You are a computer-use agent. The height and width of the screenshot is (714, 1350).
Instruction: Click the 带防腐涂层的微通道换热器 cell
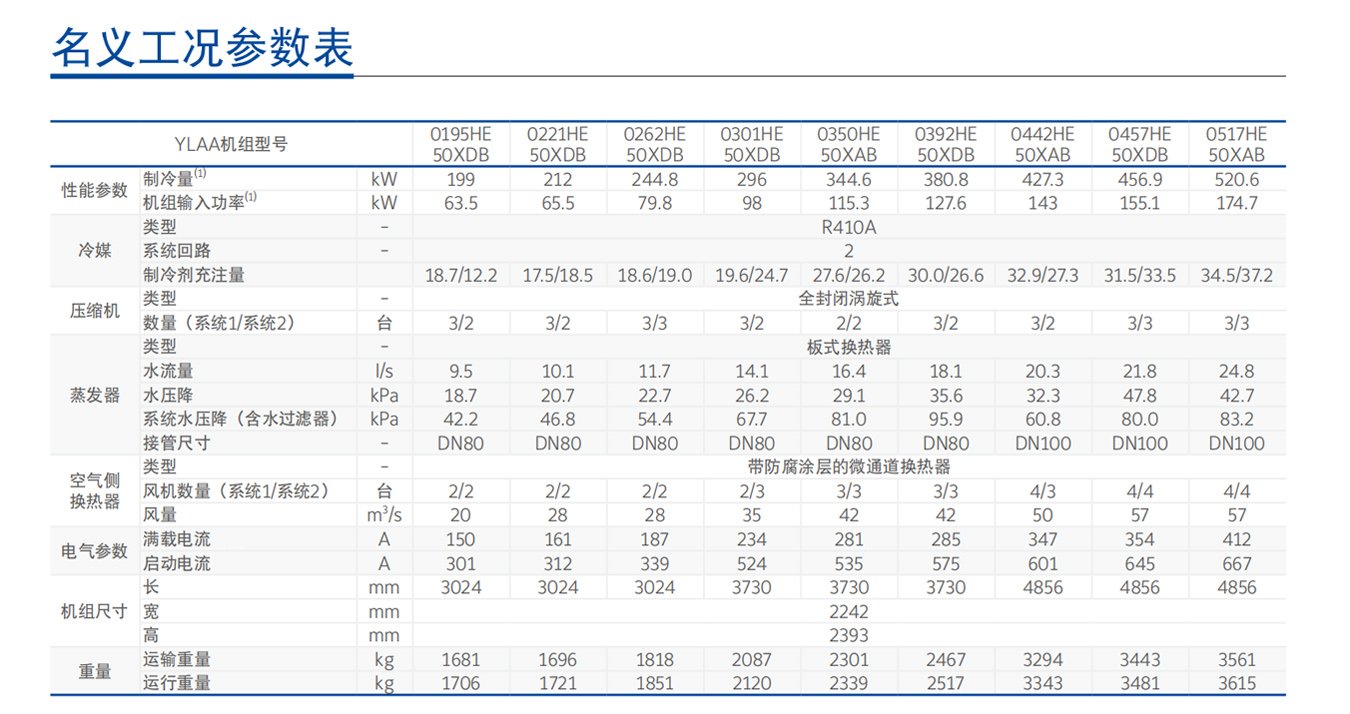point(848,466)
